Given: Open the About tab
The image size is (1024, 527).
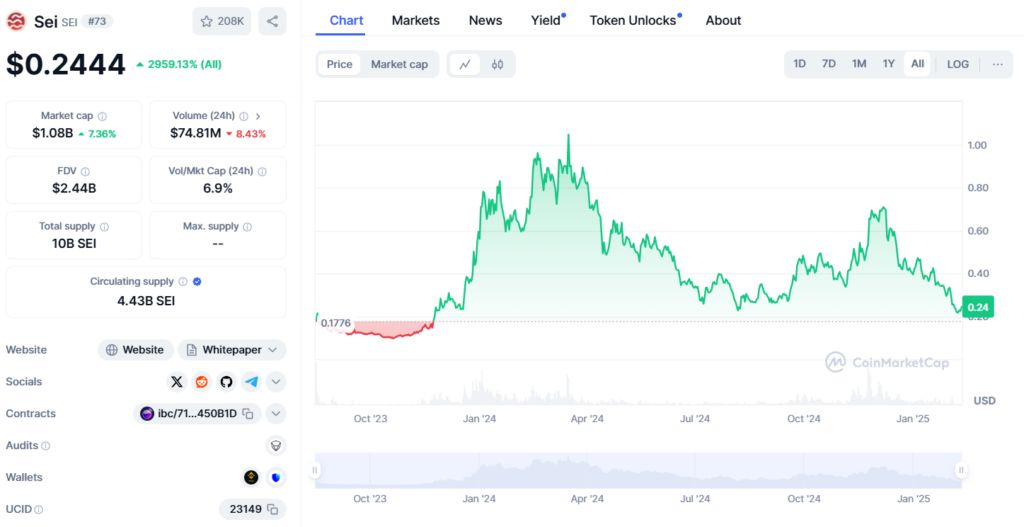Looking at the screenshot, I should tap(723, 20).
